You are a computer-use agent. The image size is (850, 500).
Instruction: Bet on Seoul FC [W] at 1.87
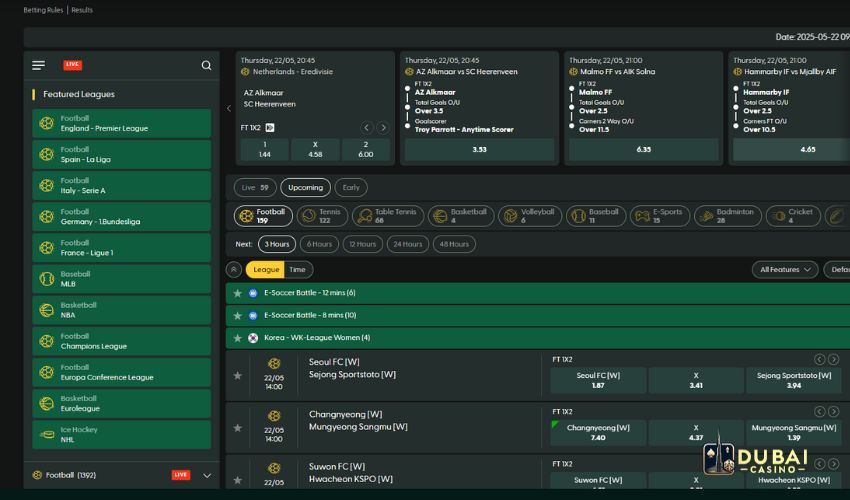(x=598, y=380)
